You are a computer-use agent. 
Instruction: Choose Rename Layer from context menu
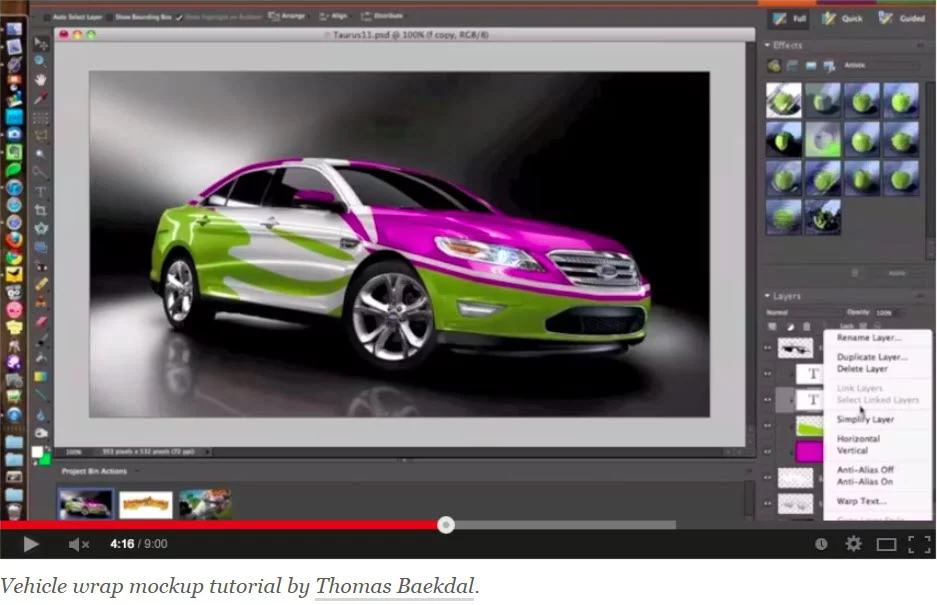[x=869, y=338]
